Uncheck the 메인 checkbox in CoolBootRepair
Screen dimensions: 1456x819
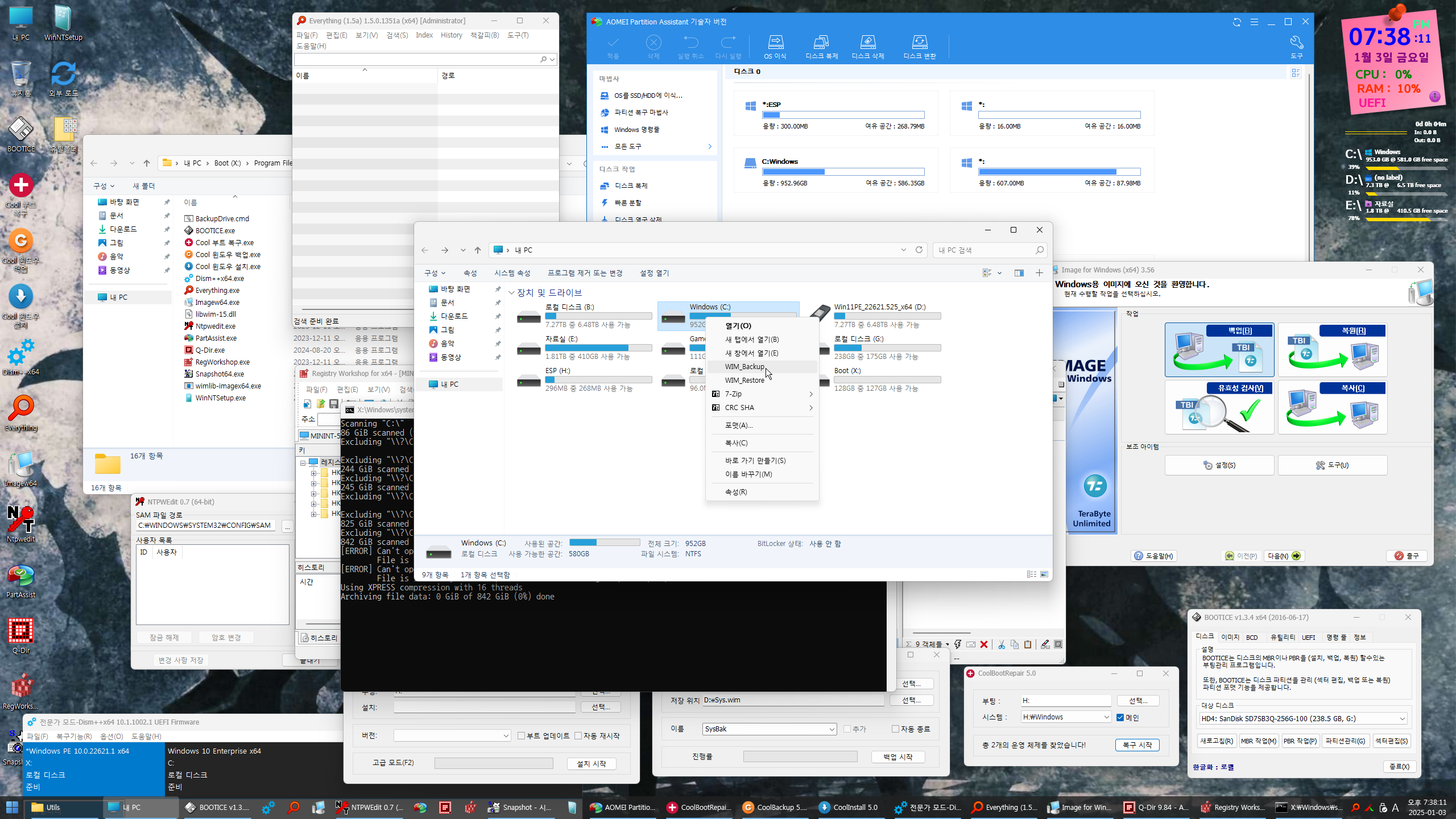tap(1120, 717)
